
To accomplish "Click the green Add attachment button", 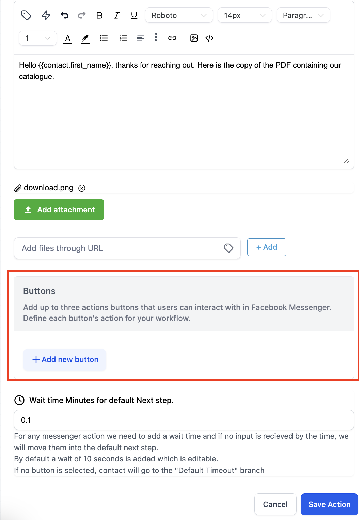I will click(x=59, y=210).
